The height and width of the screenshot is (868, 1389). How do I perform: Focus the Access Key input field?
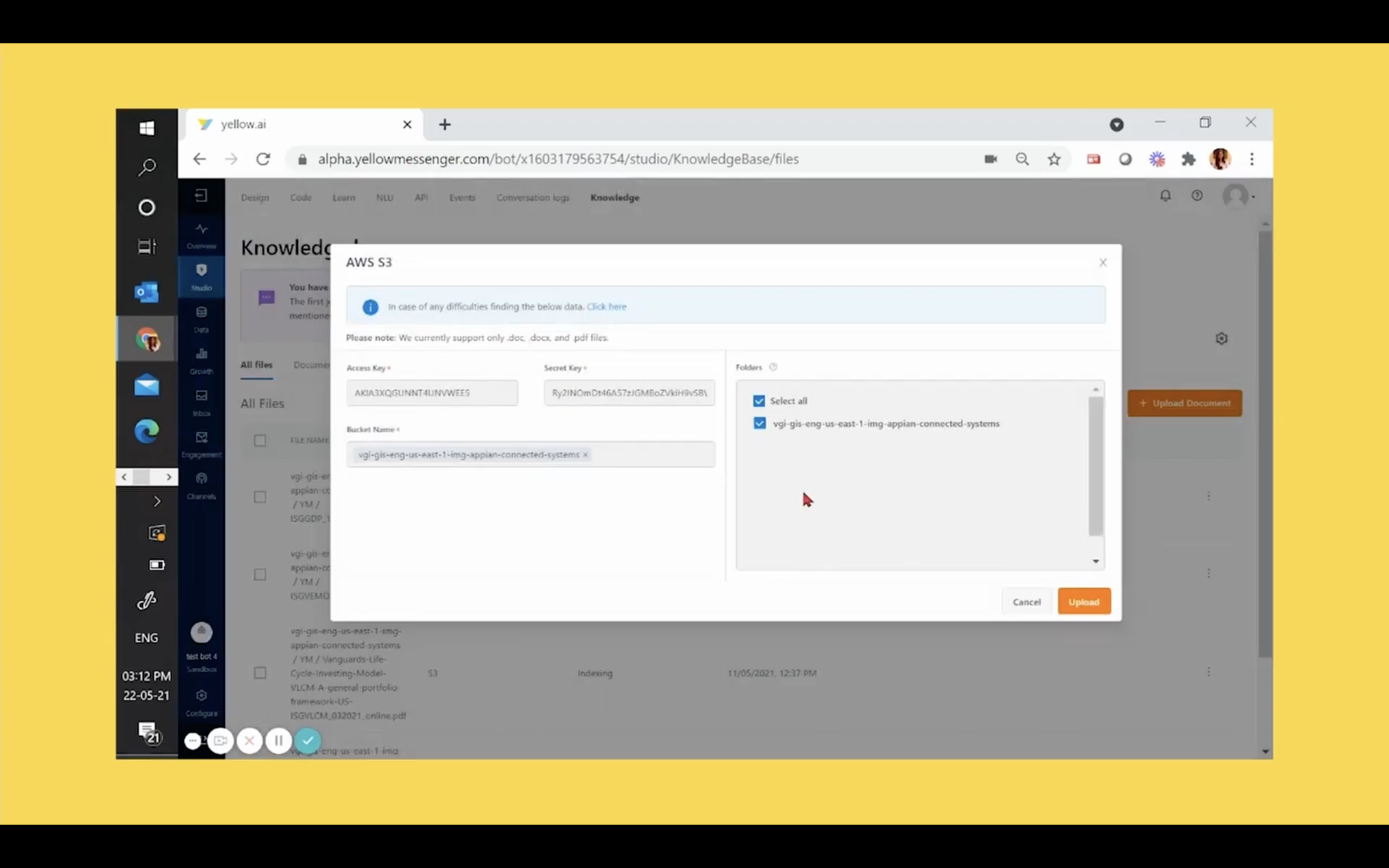(x=432, y=393)
